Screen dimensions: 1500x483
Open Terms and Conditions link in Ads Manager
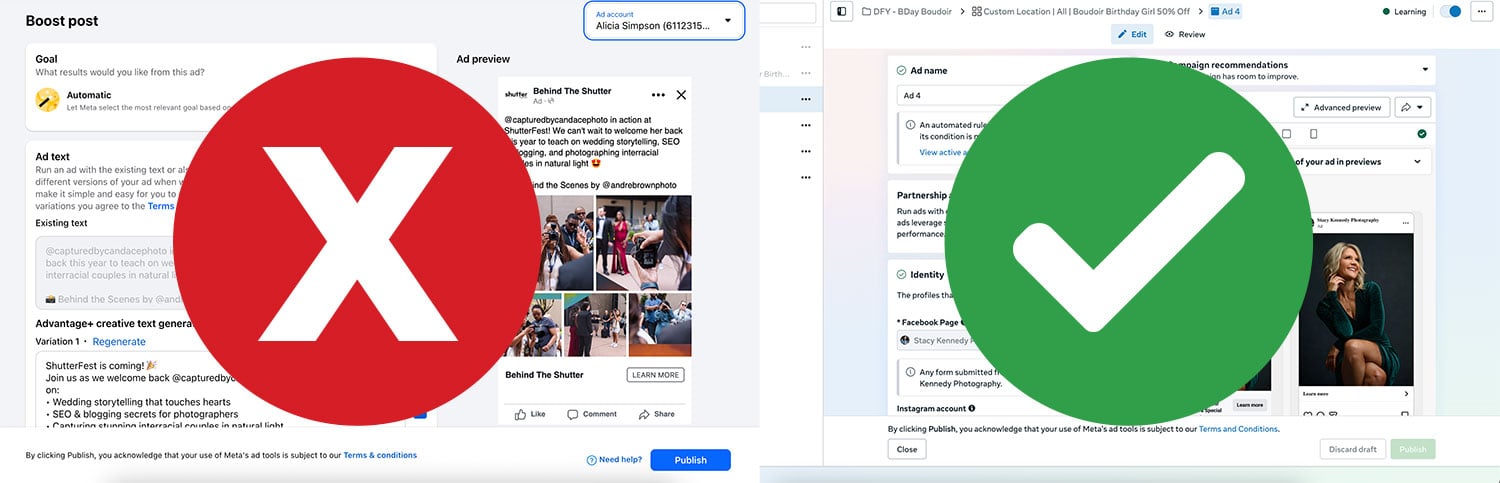1238,429
